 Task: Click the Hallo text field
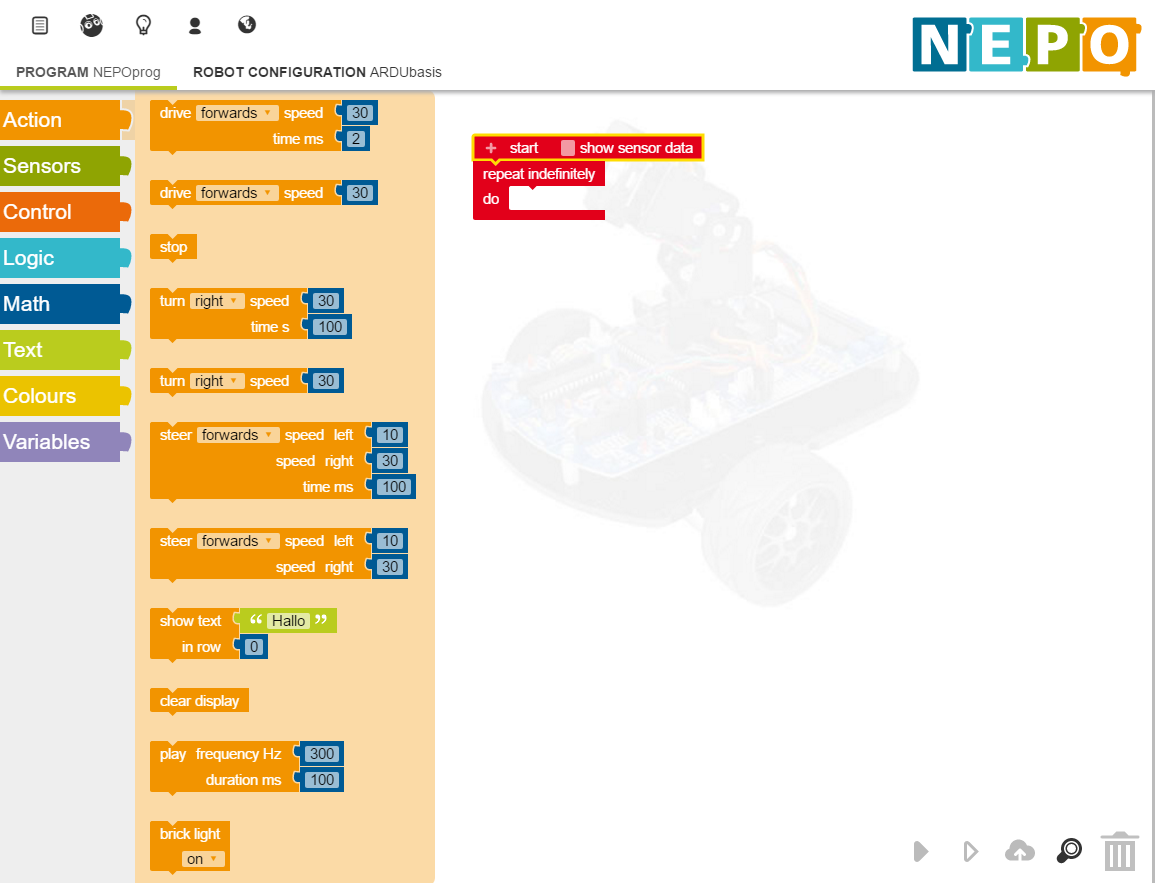pos(289,621)
